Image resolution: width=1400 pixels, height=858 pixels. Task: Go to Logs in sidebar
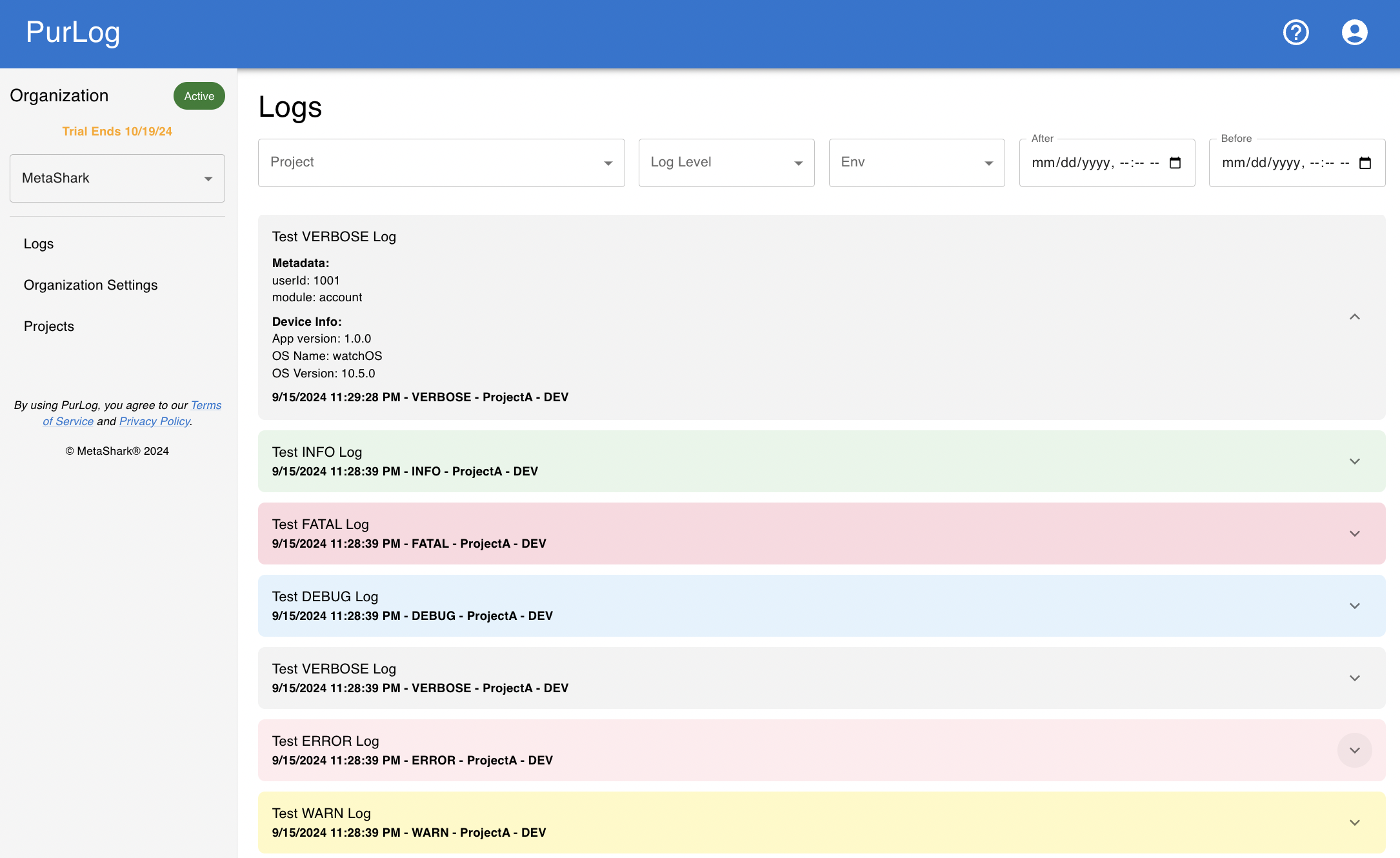39,244
